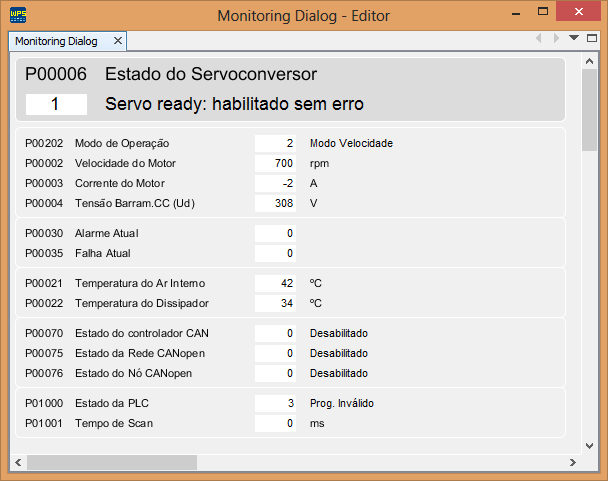
Task: Maximize the editor panel
Action: pos(591,39)
